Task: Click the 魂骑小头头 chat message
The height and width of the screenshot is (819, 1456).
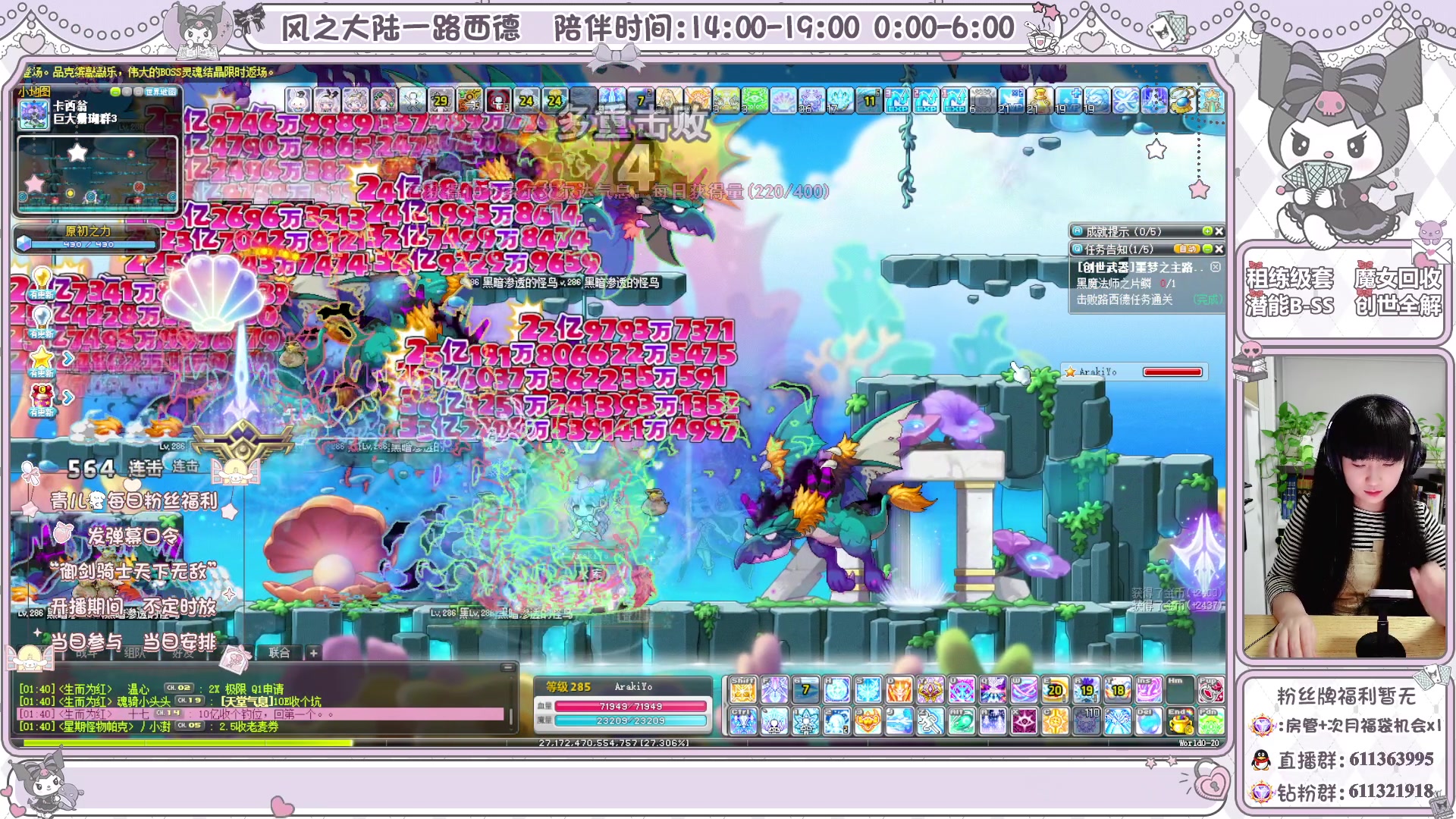Action: (170, 701)
